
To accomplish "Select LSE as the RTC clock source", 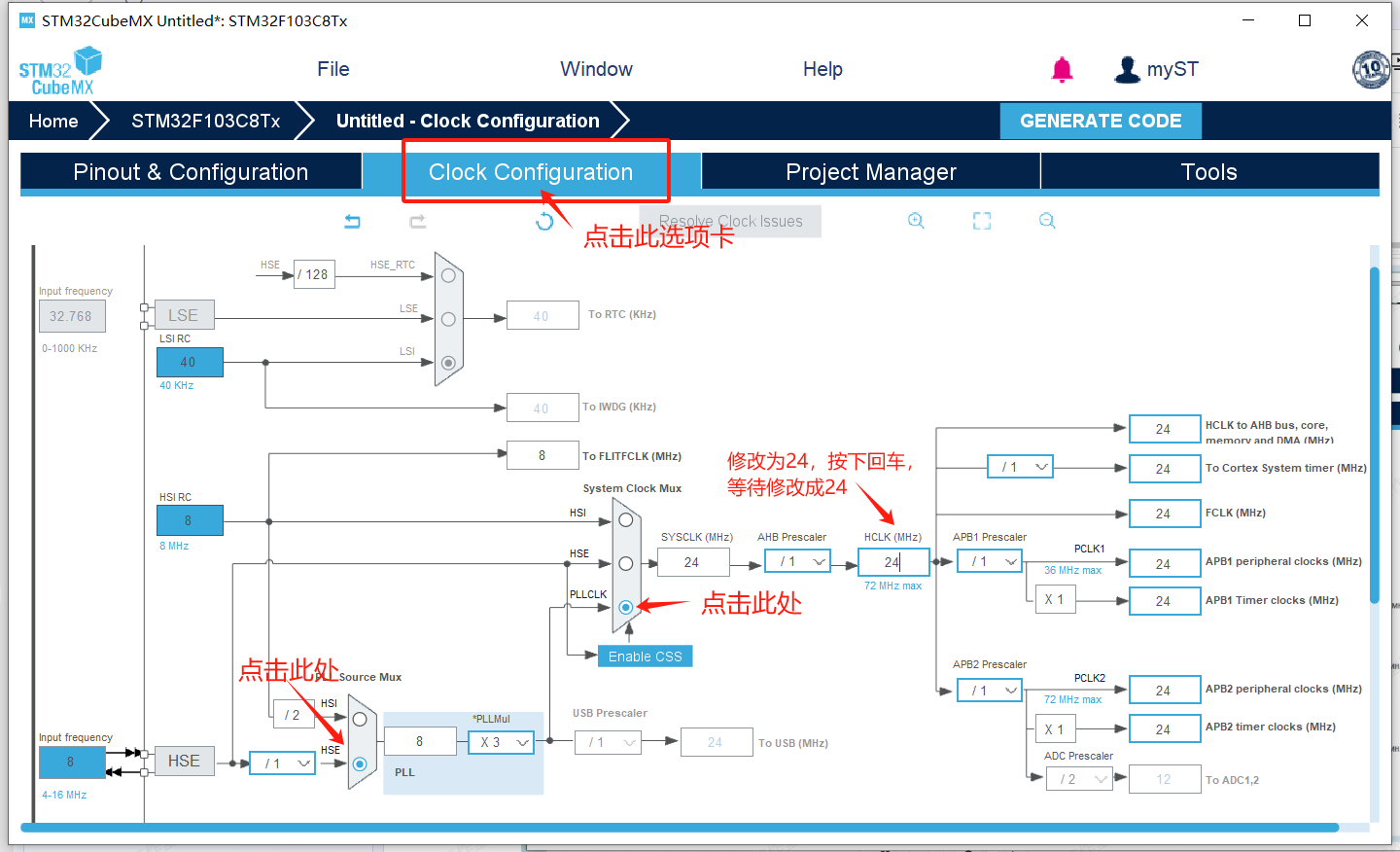I will (448, 319).
